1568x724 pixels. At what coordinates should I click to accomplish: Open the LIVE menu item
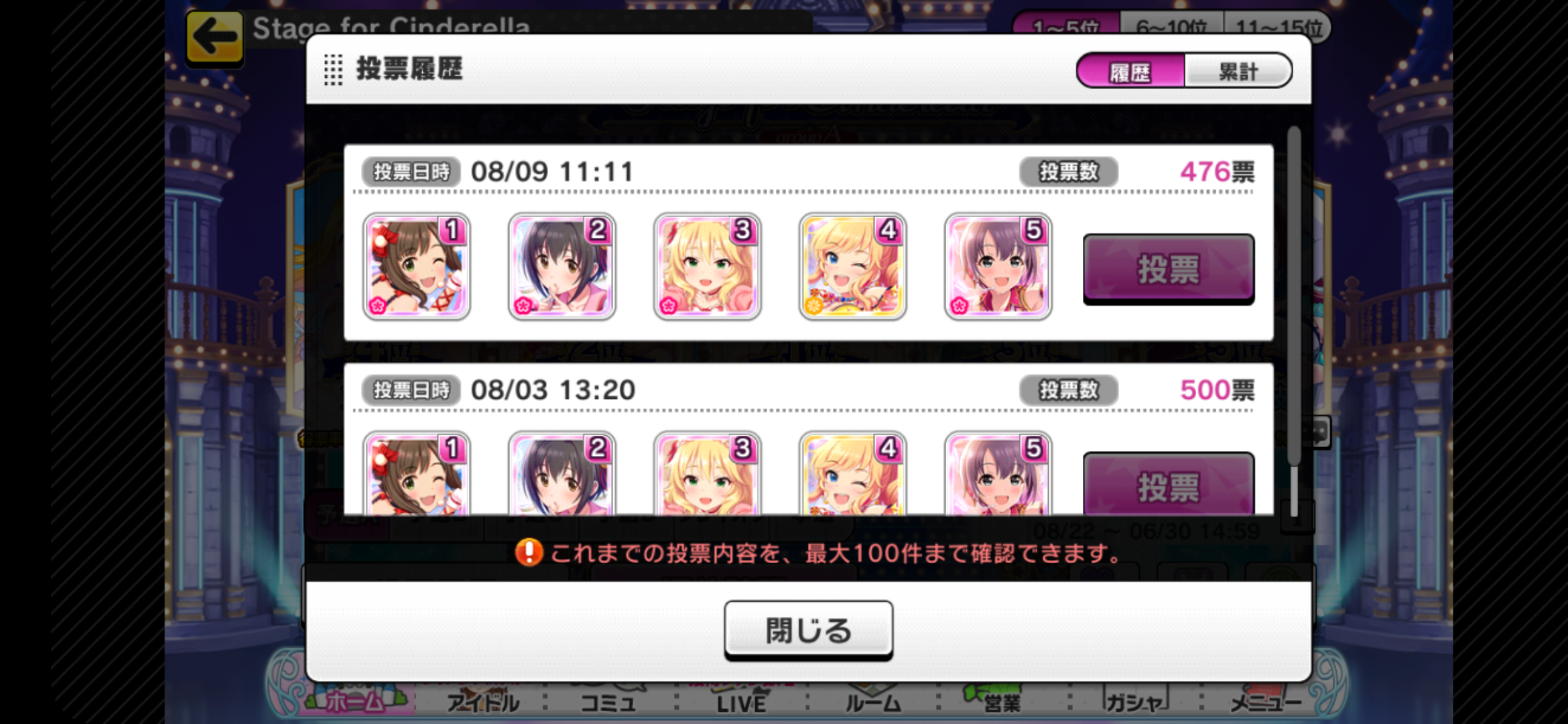click(x=741, y=701)
